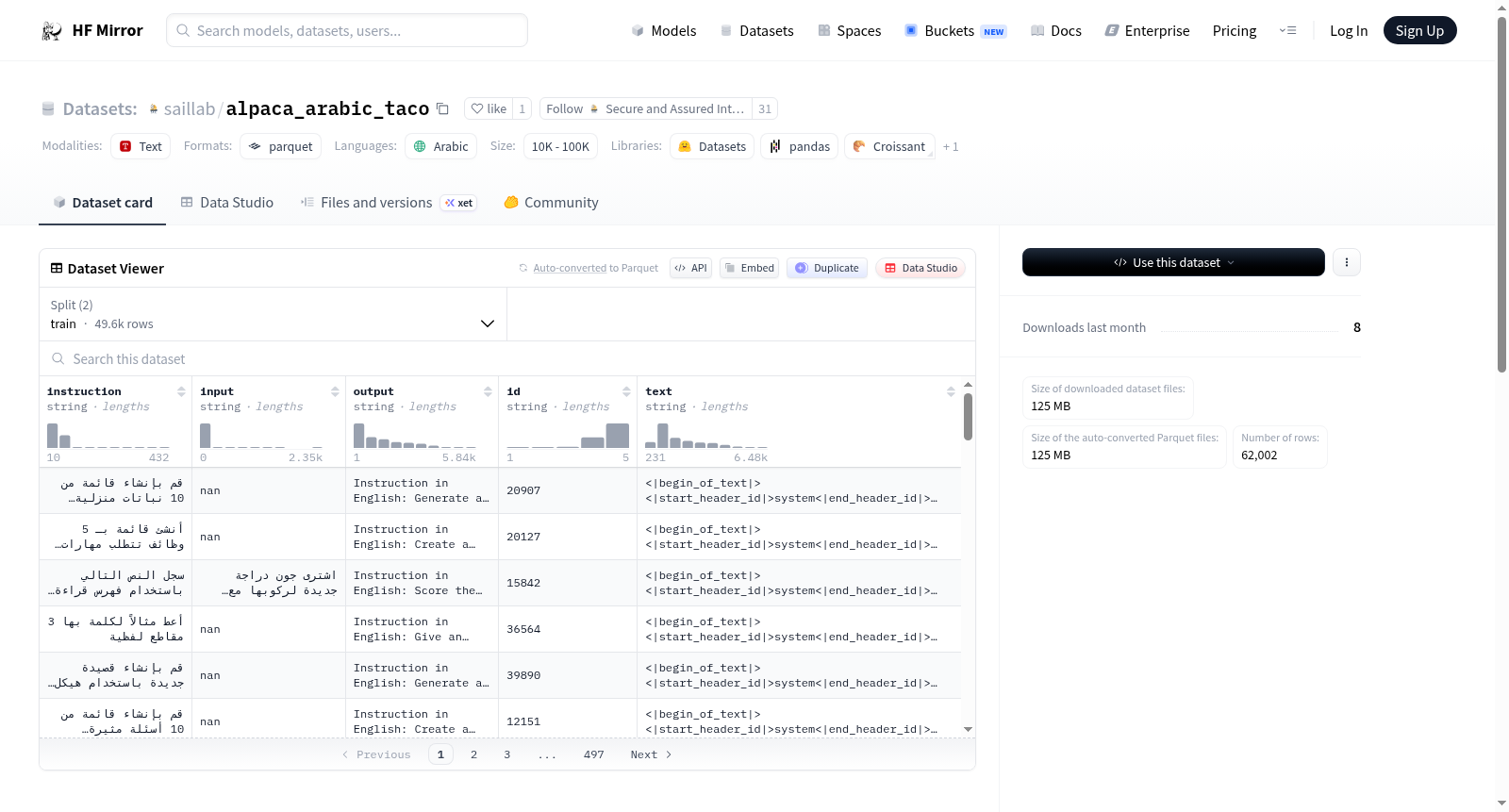Select the Dataset card tab
This screenshot has width=1509, height=812.
(102, 203)
